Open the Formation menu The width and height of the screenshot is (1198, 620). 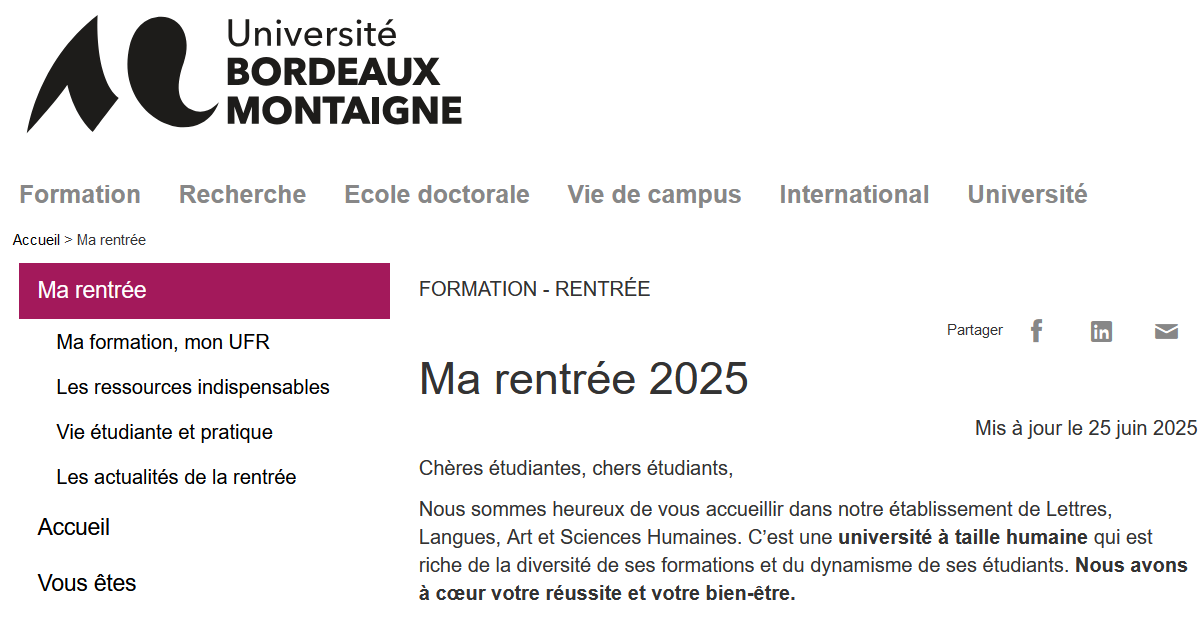pos(80,194)
